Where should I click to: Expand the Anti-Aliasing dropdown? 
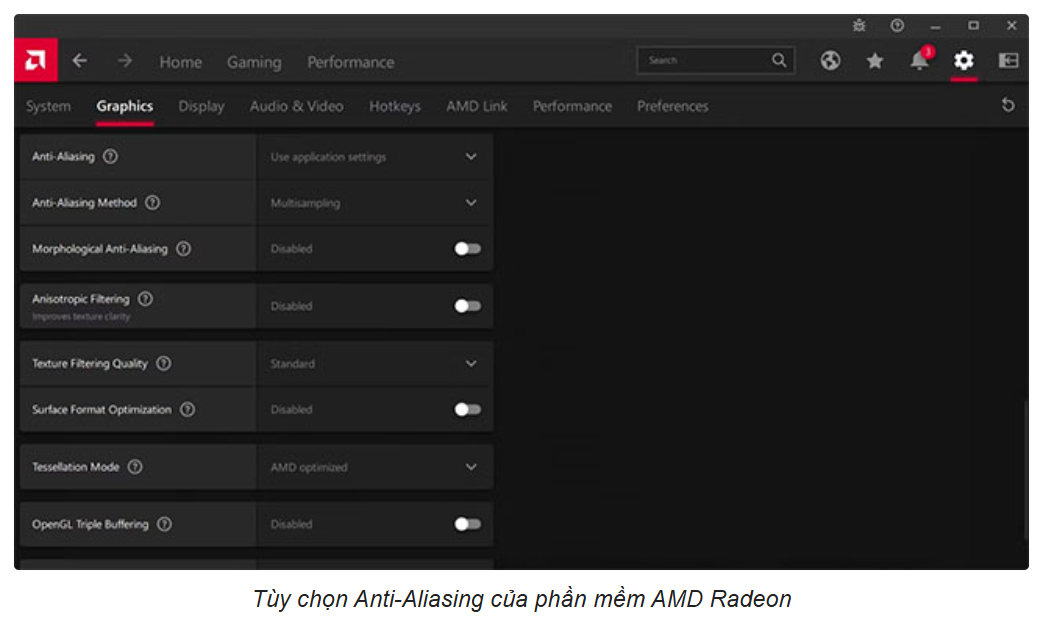[x=471, y=157]
